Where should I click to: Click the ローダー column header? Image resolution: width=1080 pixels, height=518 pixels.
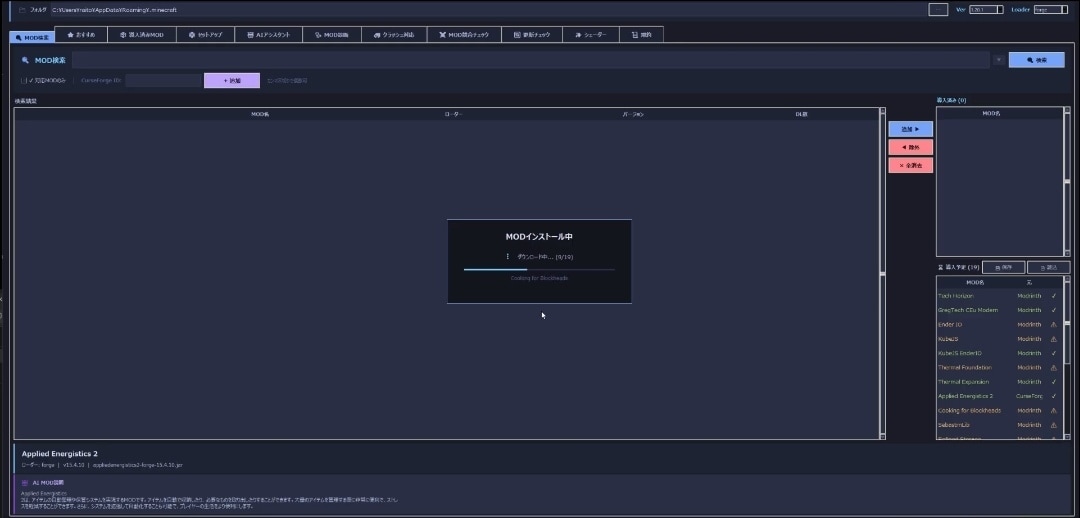point(453,114)
